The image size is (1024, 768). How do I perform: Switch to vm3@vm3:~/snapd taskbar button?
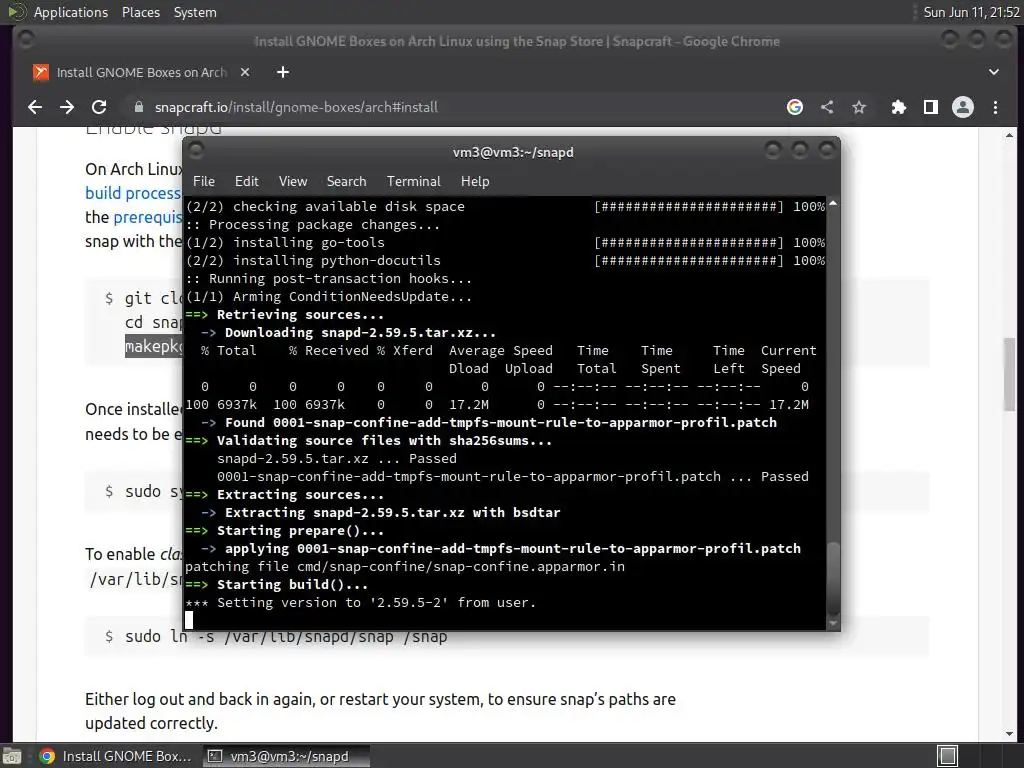(286, 756)
